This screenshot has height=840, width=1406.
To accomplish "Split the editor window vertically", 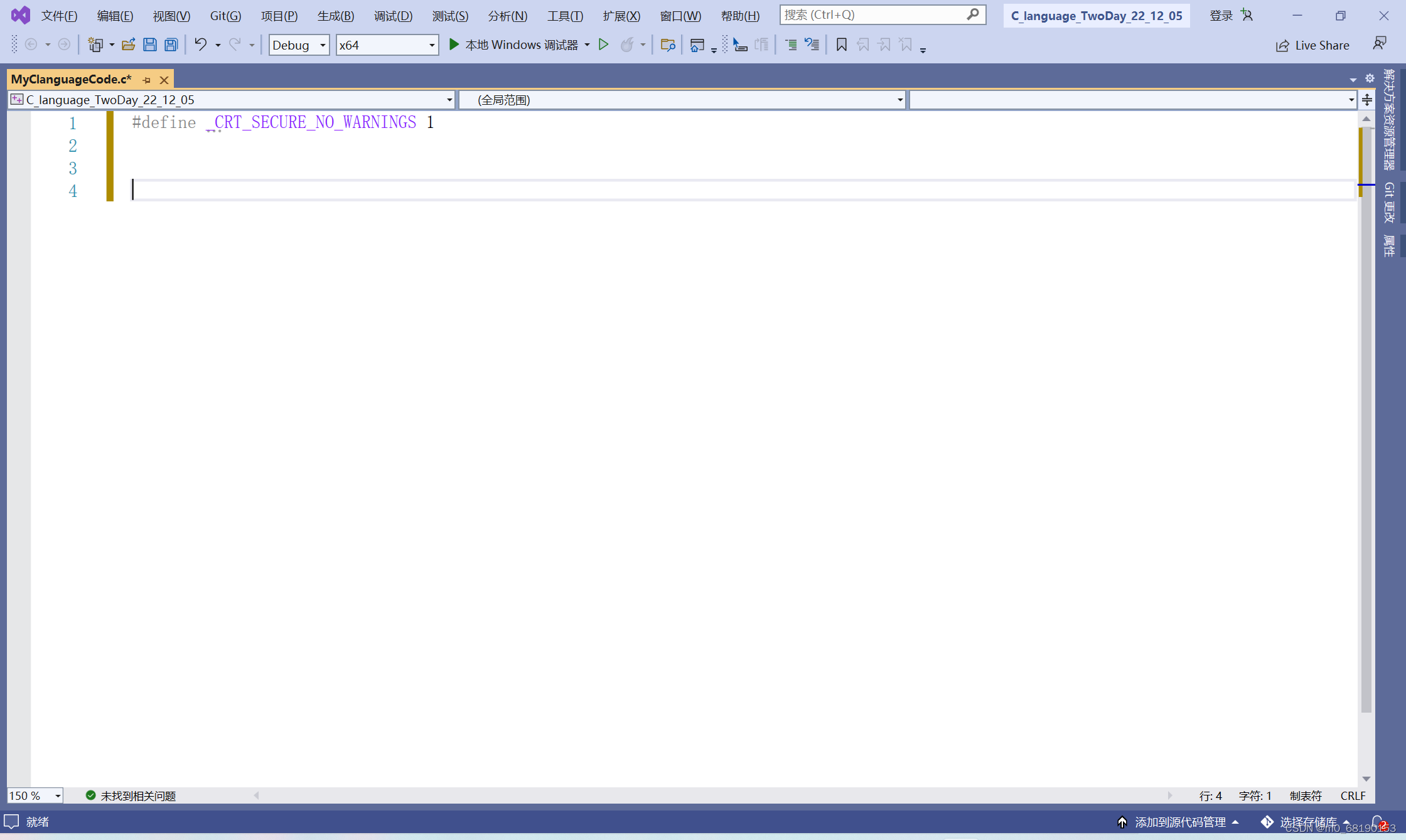I will point(1367,100).
